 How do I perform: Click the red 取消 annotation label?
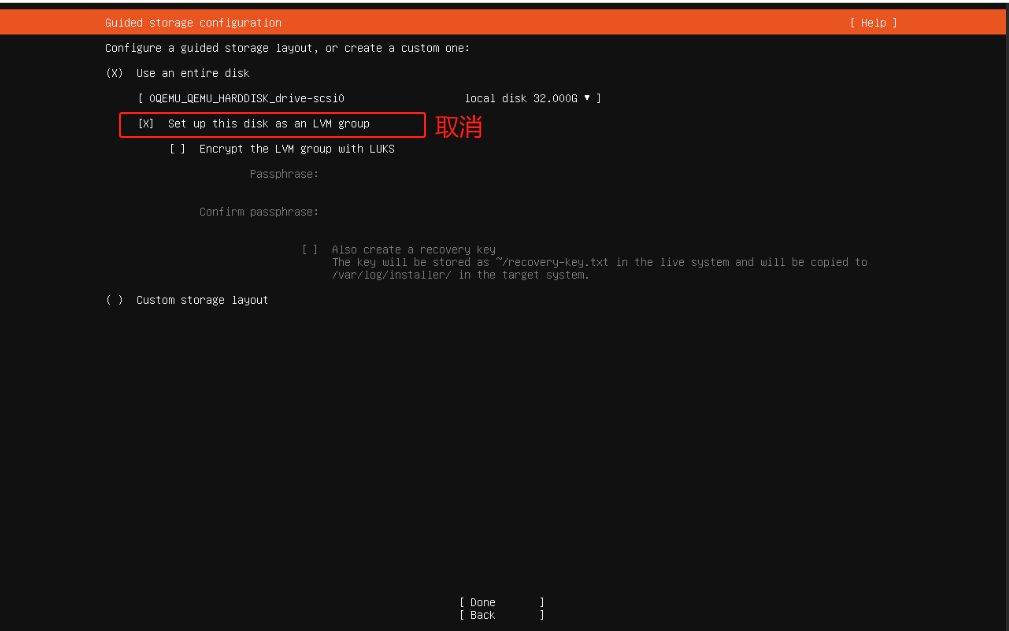(x=459, y=126)
